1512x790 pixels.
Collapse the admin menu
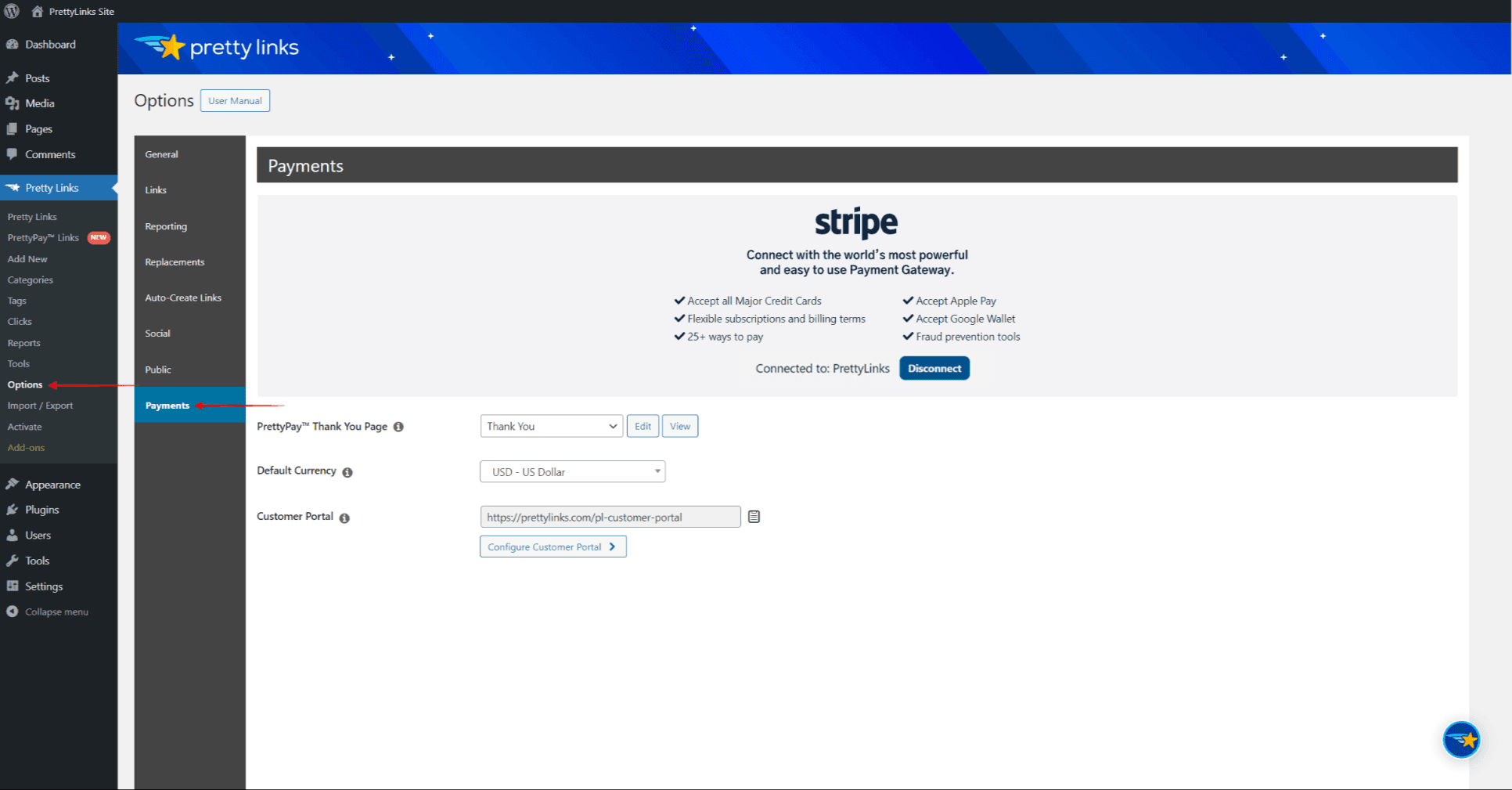click(13, 611)
